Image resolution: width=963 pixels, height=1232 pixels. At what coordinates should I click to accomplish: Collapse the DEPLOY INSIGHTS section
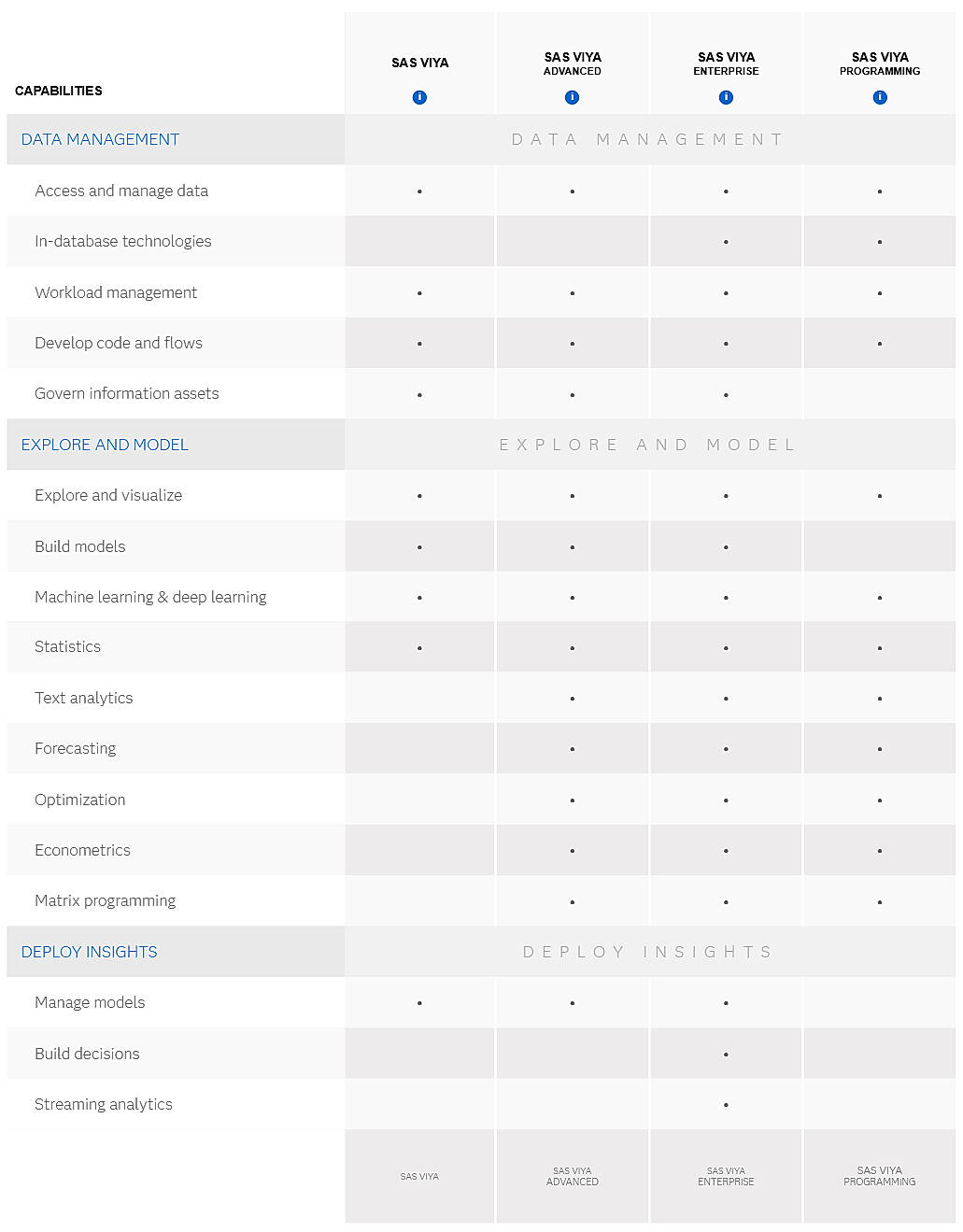[89, 952]
